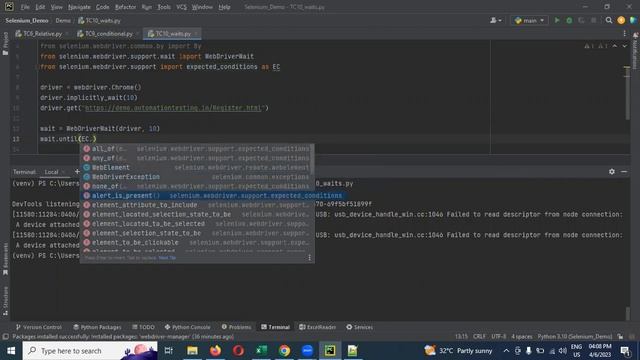Open the Bookmarks tool window sidebar
640x360 pixels.
click(5, 260)
